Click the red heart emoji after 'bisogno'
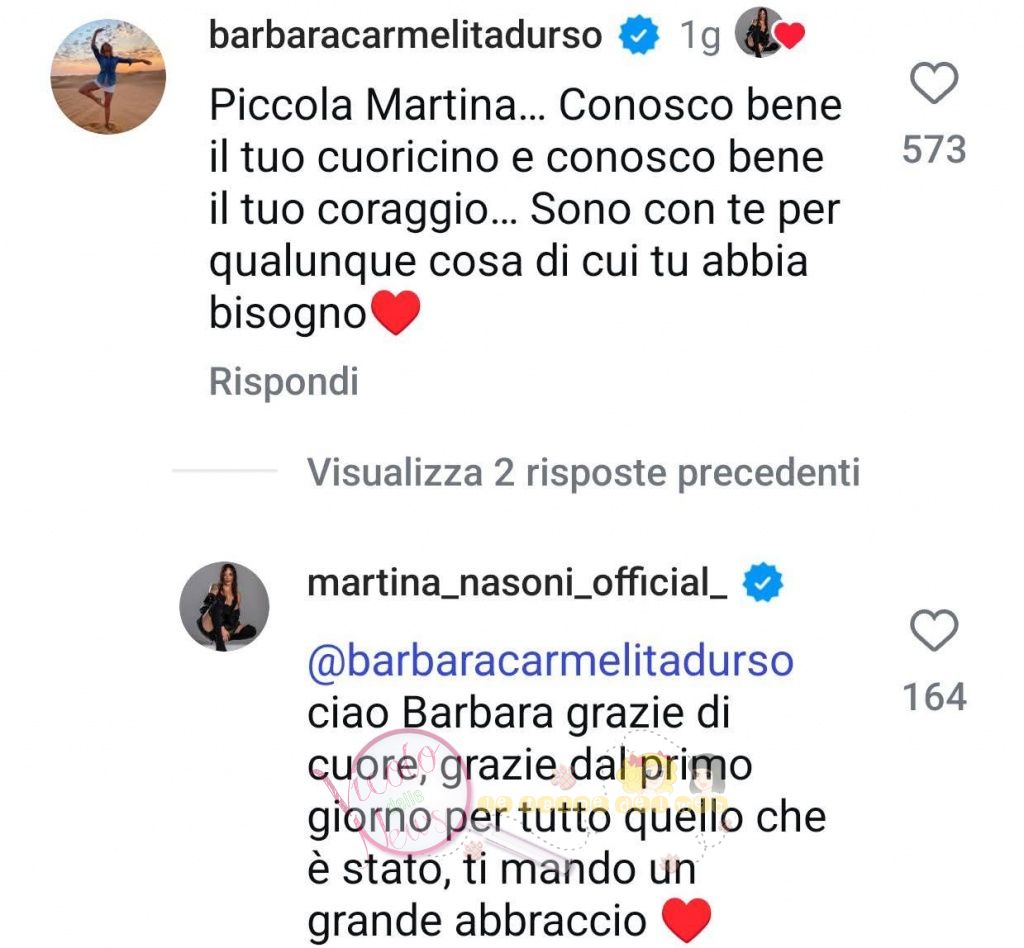Screen dimensions: 1024x948 tap(396, 313)
